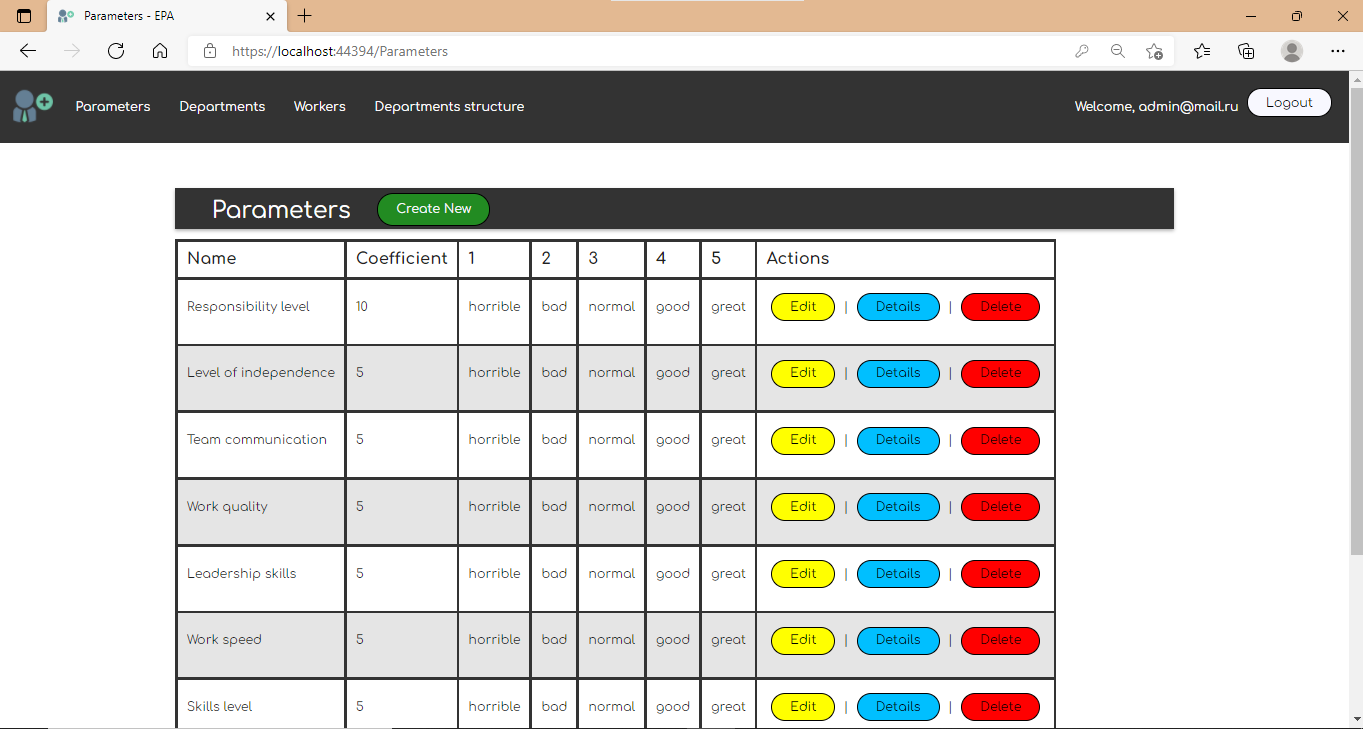This screenshot has height=729, width=1363.
Task: Open the Workers page
Action: [x=320, y=106]
